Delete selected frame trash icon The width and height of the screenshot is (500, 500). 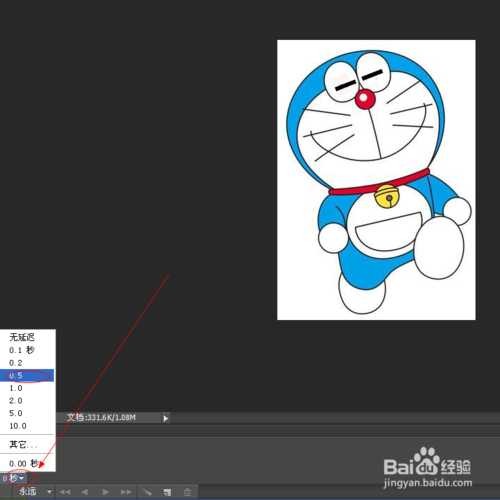[x=188, y=492]
